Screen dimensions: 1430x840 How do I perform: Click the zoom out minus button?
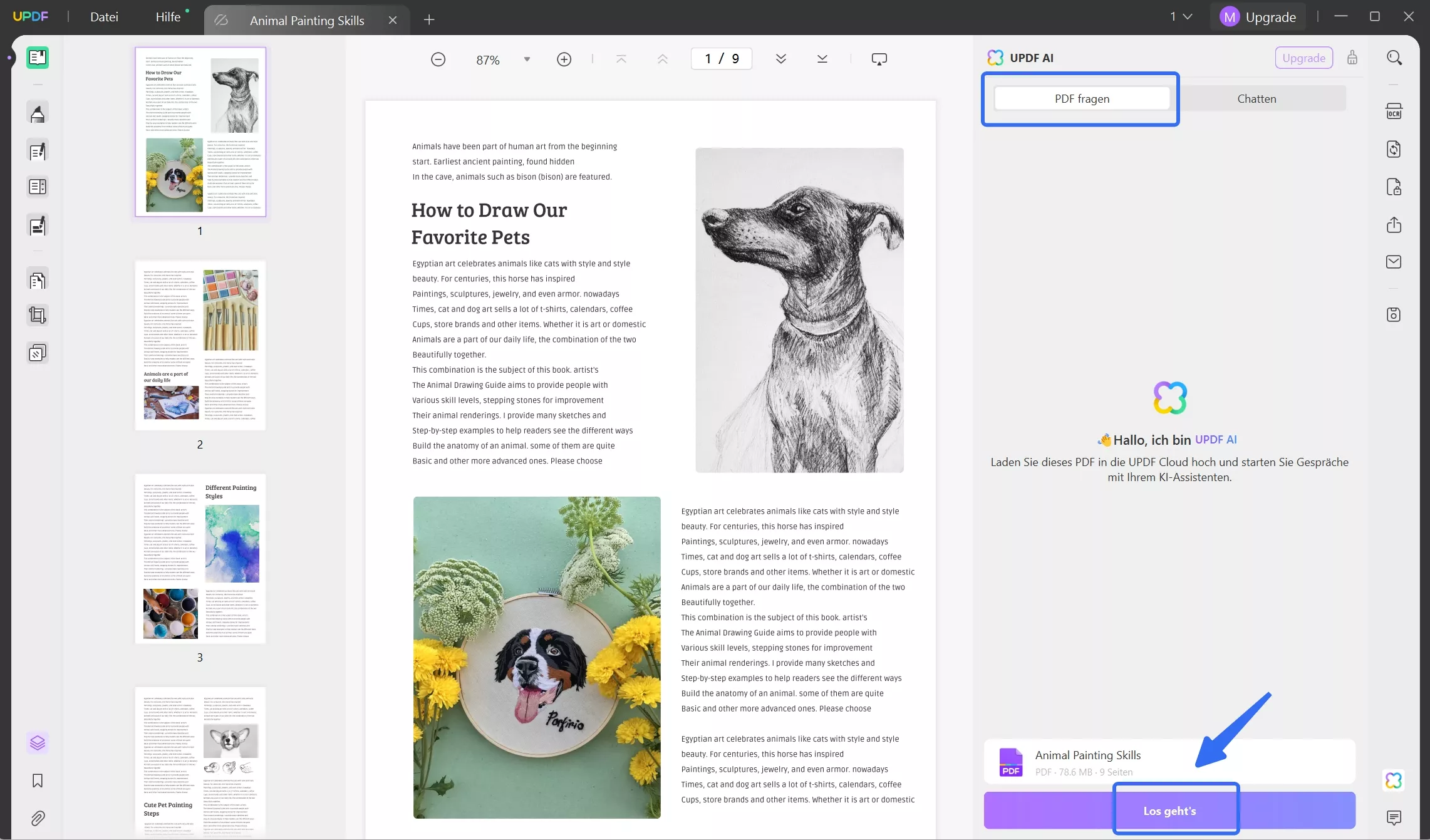(438, 60)
